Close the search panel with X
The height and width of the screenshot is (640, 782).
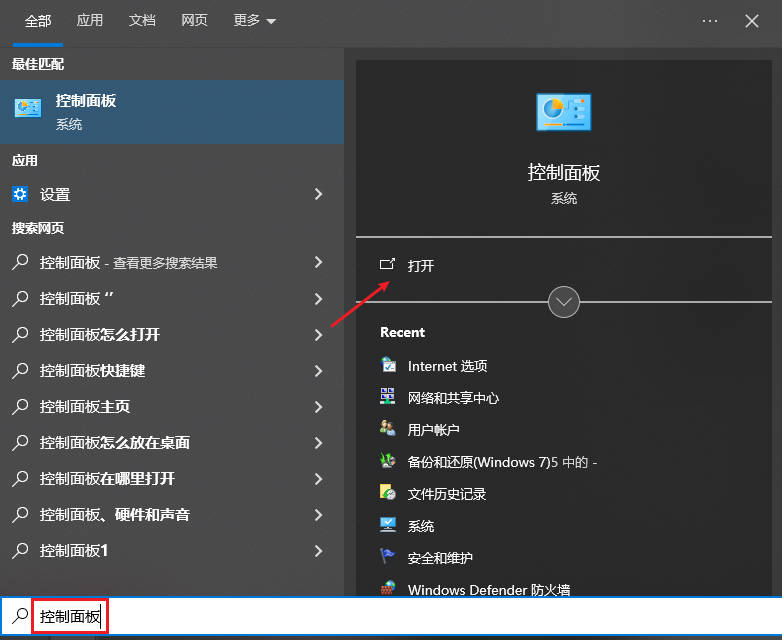[752, 21]
